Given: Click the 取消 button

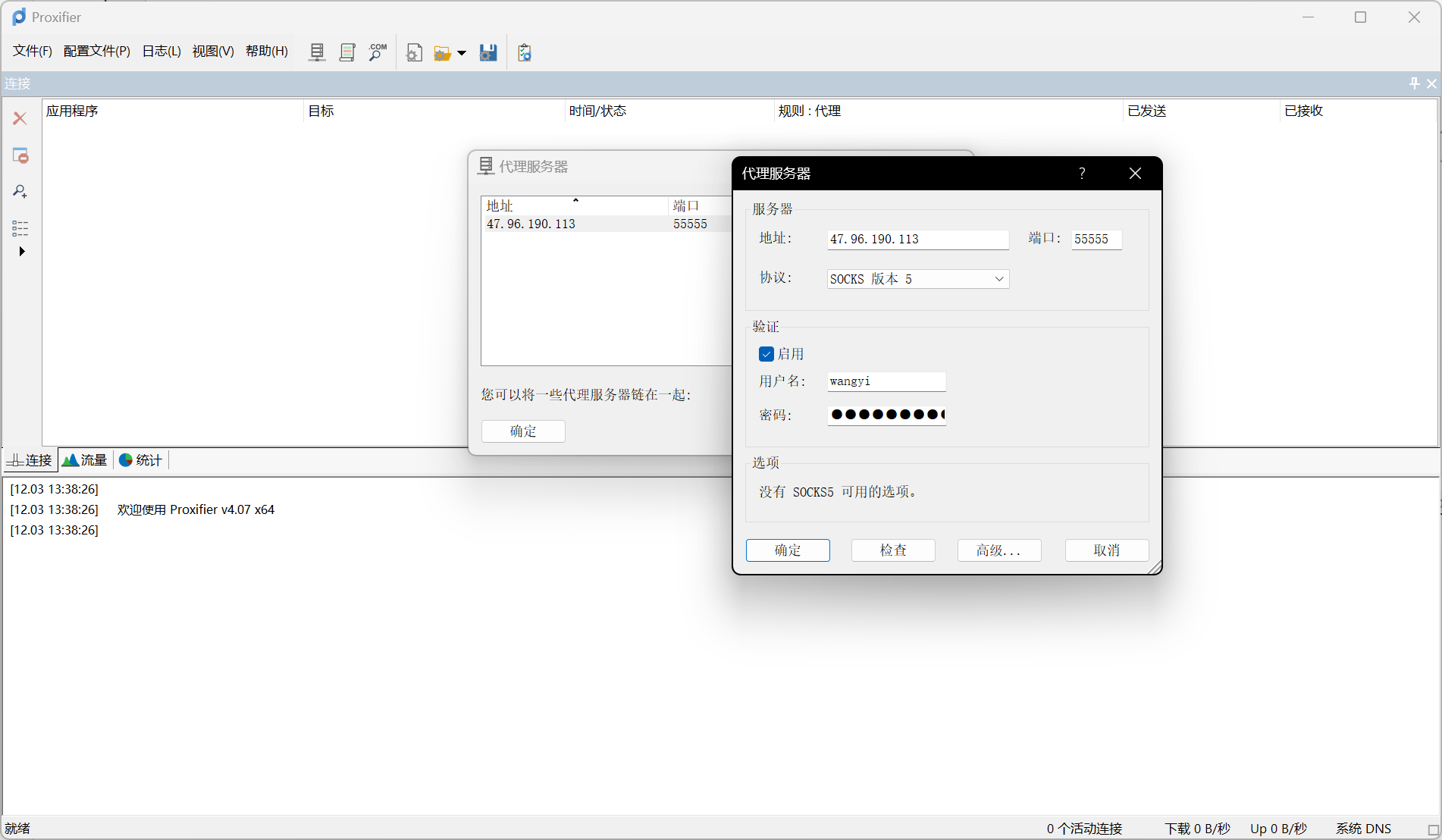Looking at the screenshot, I should coord(1107,550).
